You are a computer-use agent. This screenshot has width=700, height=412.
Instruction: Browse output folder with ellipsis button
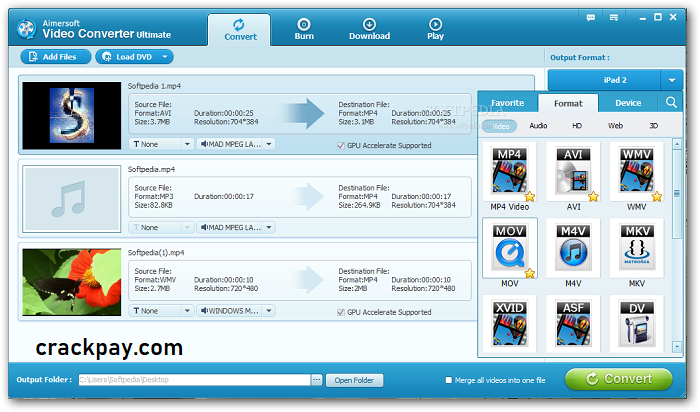(x=316, y=380)
